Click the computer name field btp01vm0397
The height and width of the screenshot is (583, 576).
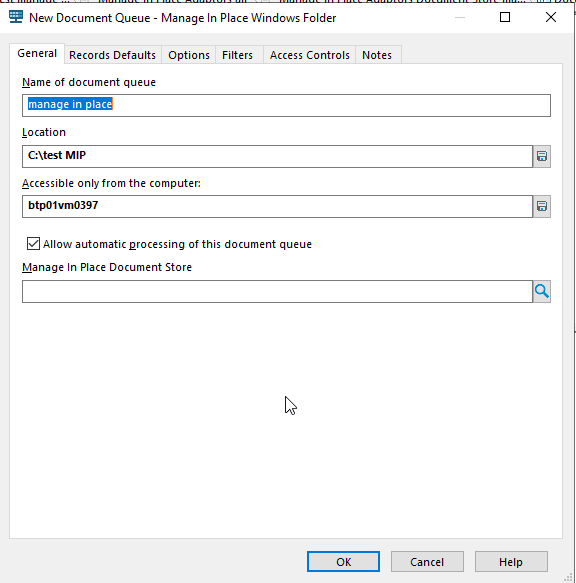(277, 206)
